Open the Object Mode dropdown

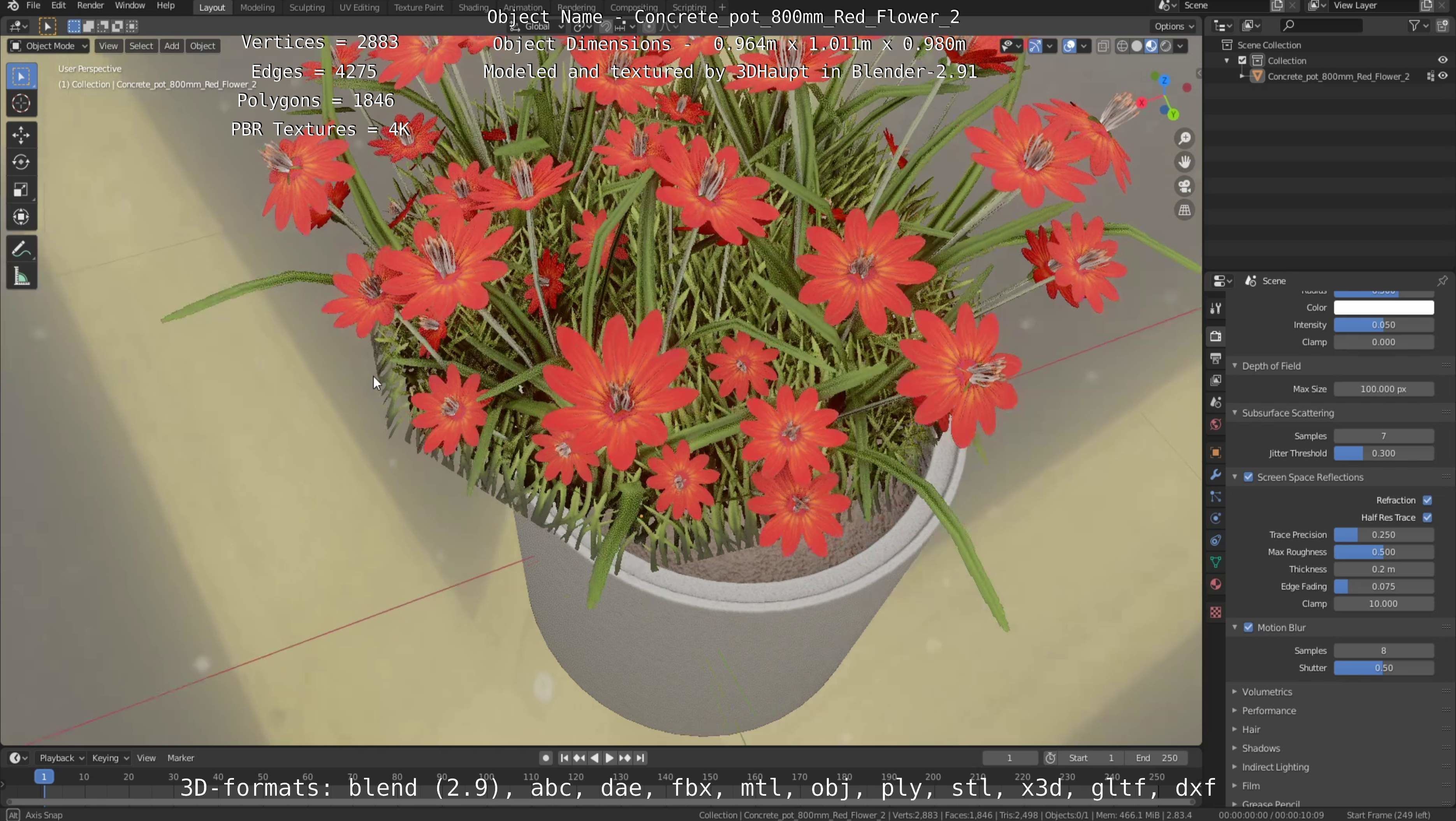tap(49, 46)
